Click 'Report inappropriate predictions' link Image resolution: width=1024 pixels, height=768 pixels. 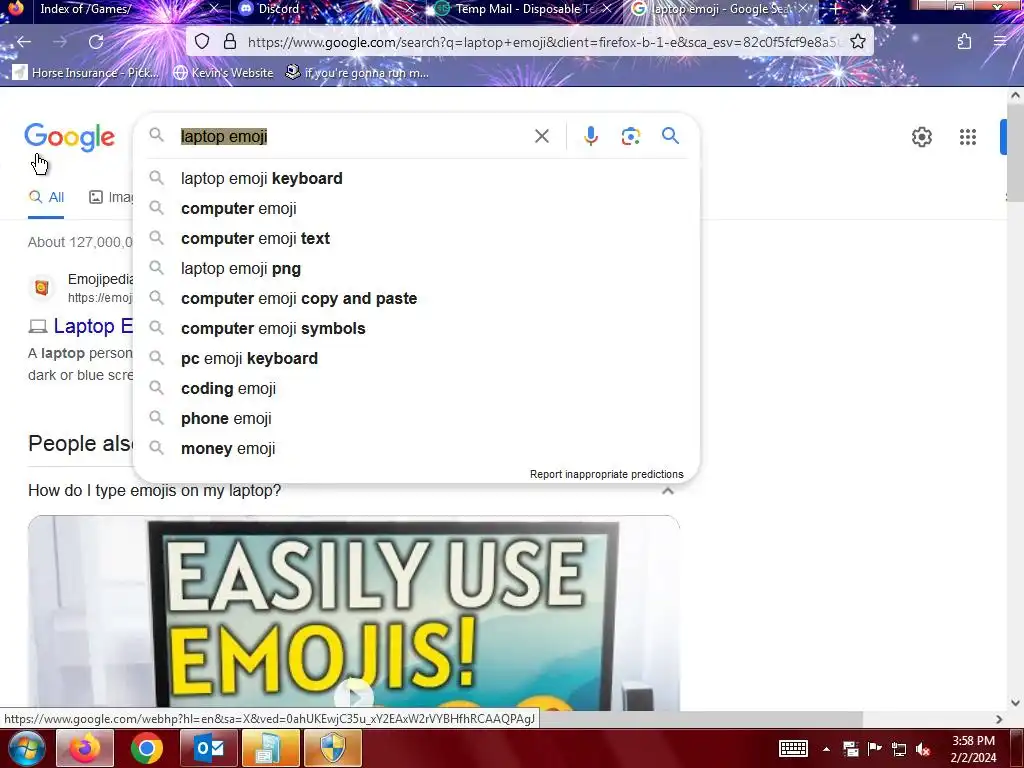coord(607,474)
